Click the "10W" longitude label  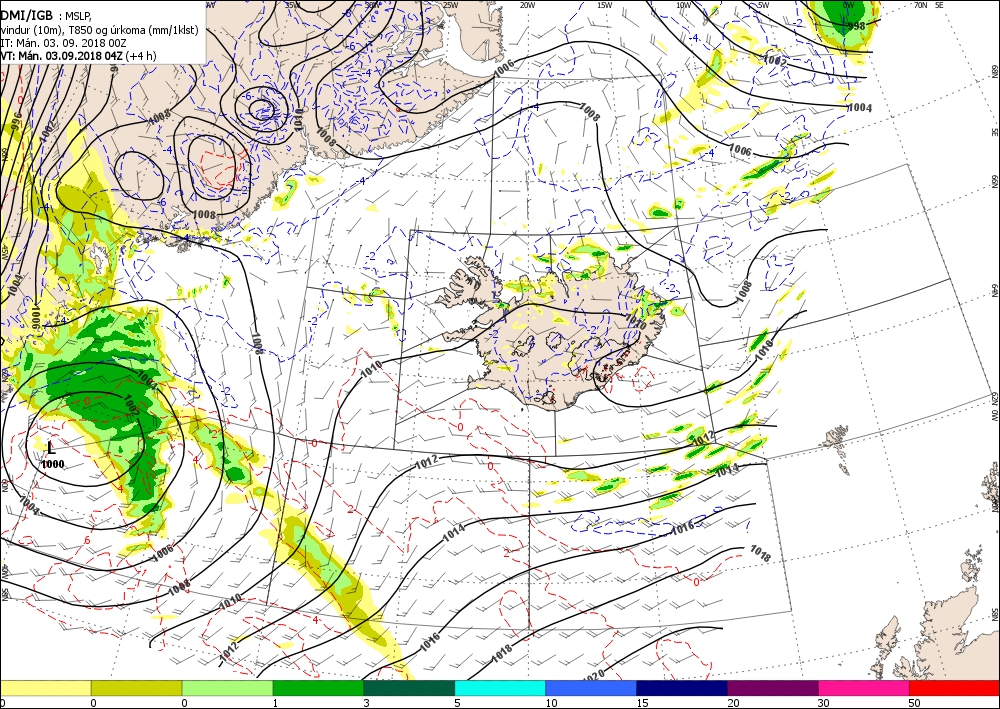click(x=683, y=5)
